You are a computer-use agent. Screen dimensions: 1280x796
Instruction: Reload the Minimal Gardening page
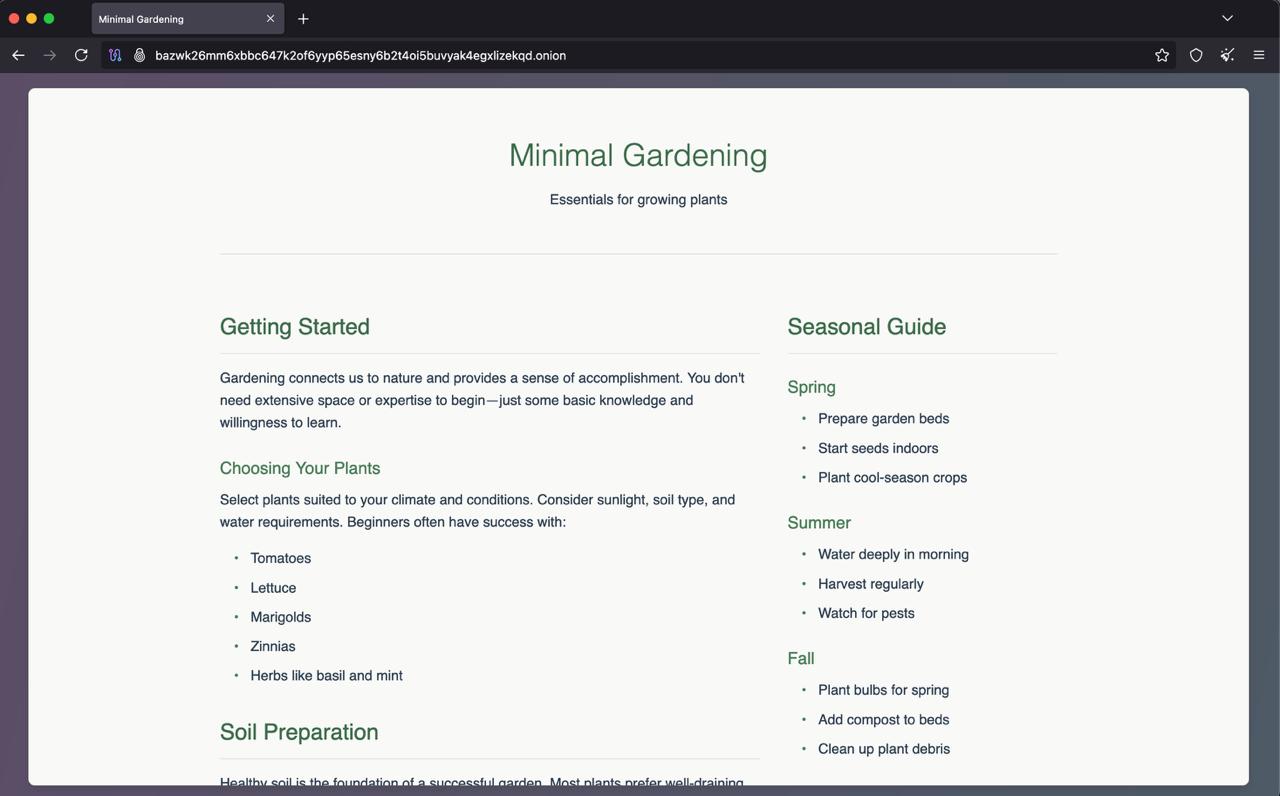81,55
